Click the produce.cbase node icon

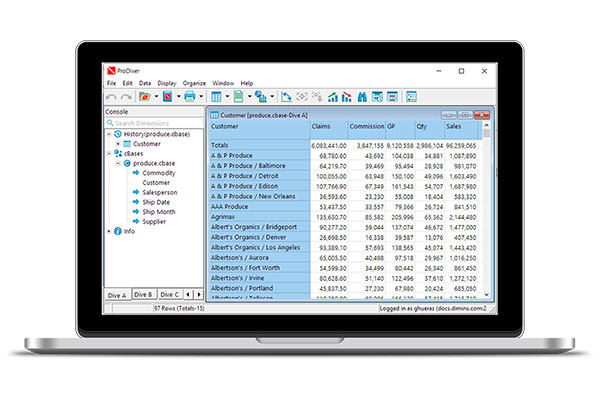pos(127,163)
